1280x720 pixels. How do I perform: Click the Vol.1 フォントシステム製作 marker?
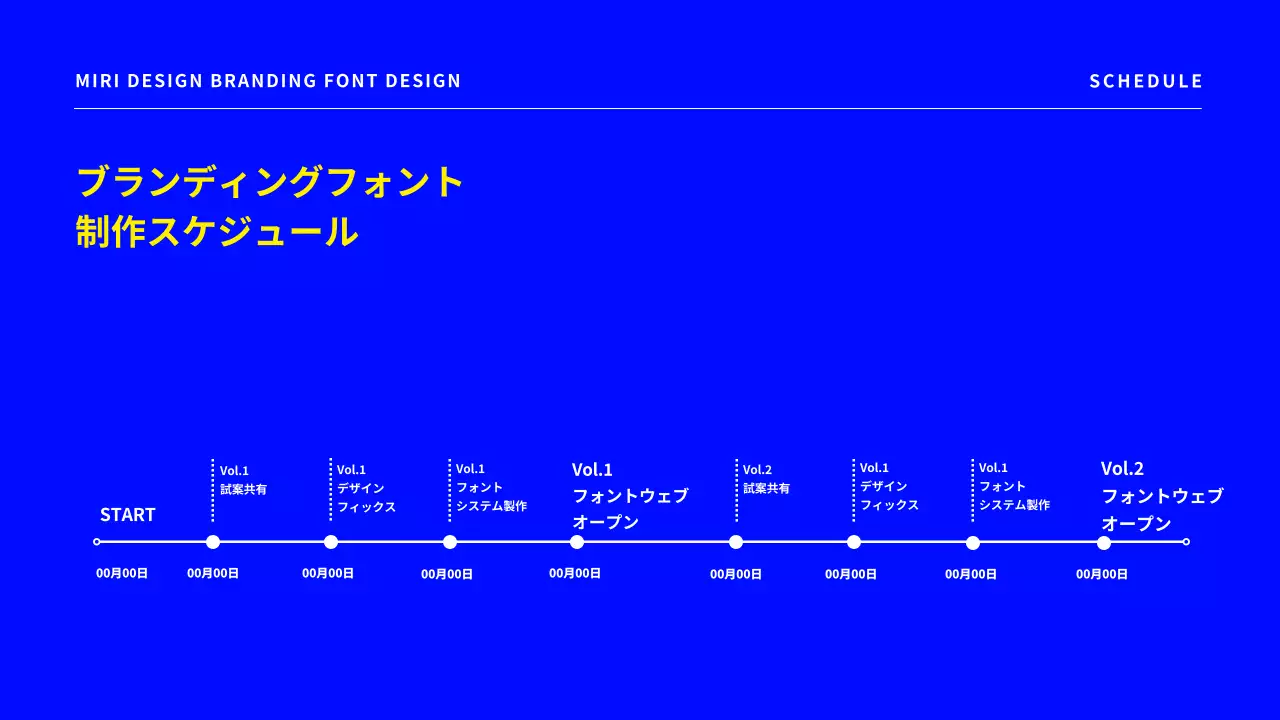450,542
